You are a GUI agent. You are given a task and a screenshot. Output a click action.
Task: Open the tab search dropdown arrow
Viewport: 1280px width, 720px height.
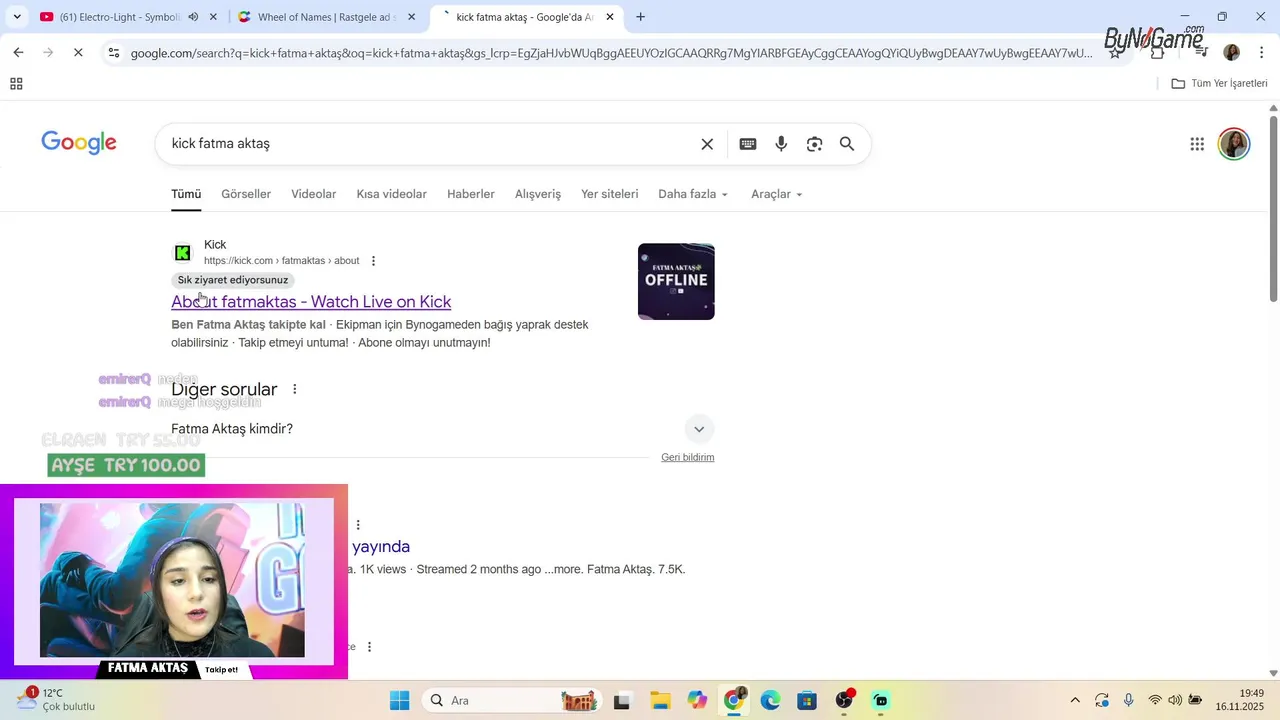17,17
